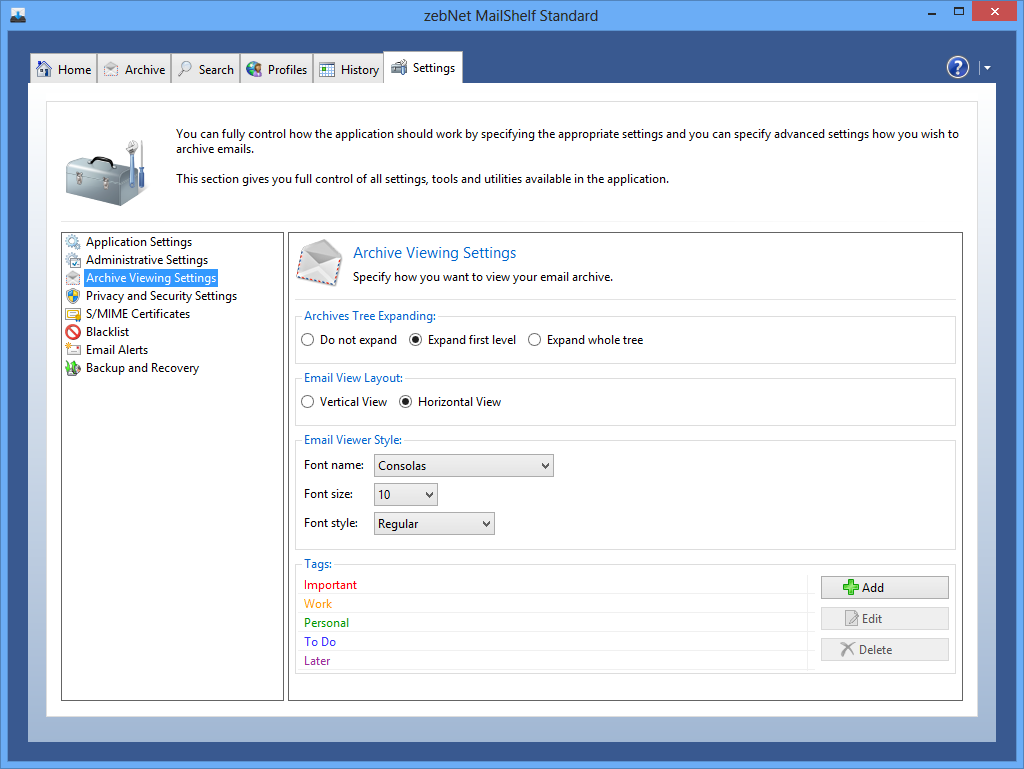Viewport: 1024px width, 769px height.
Task: Open the History tab
Action: (349, 69)
